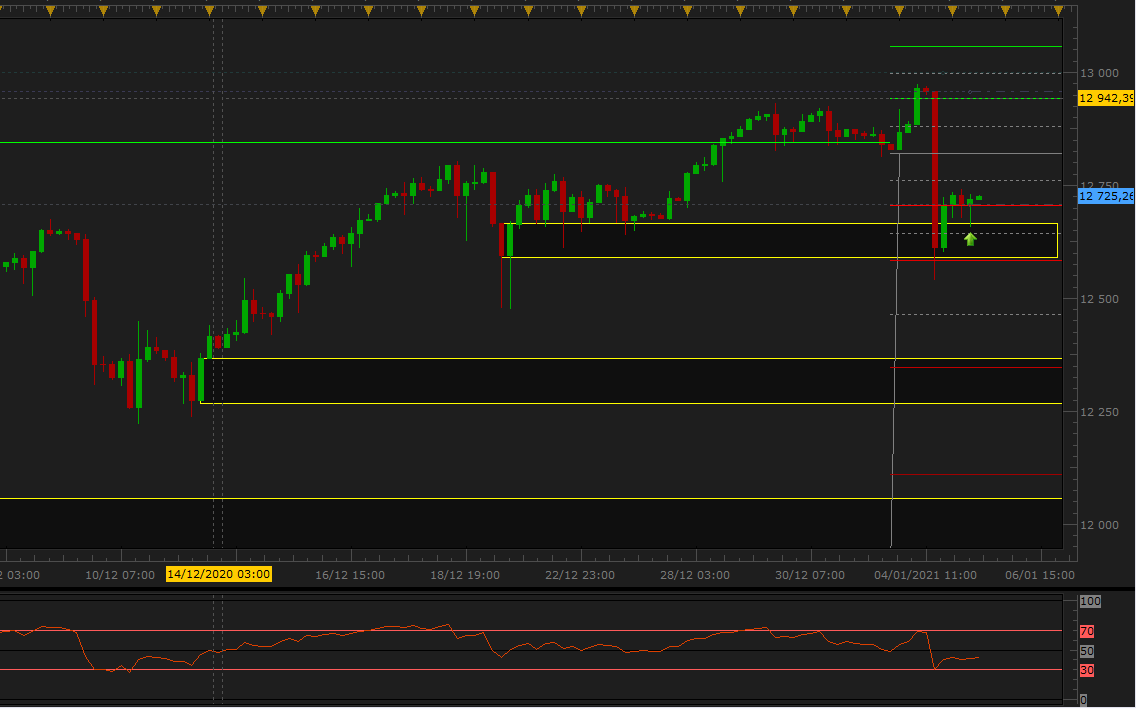Click the 10/12 07:00 time label
The width and height of the screenshot is (1136, 709).
(x=120, y=575)
